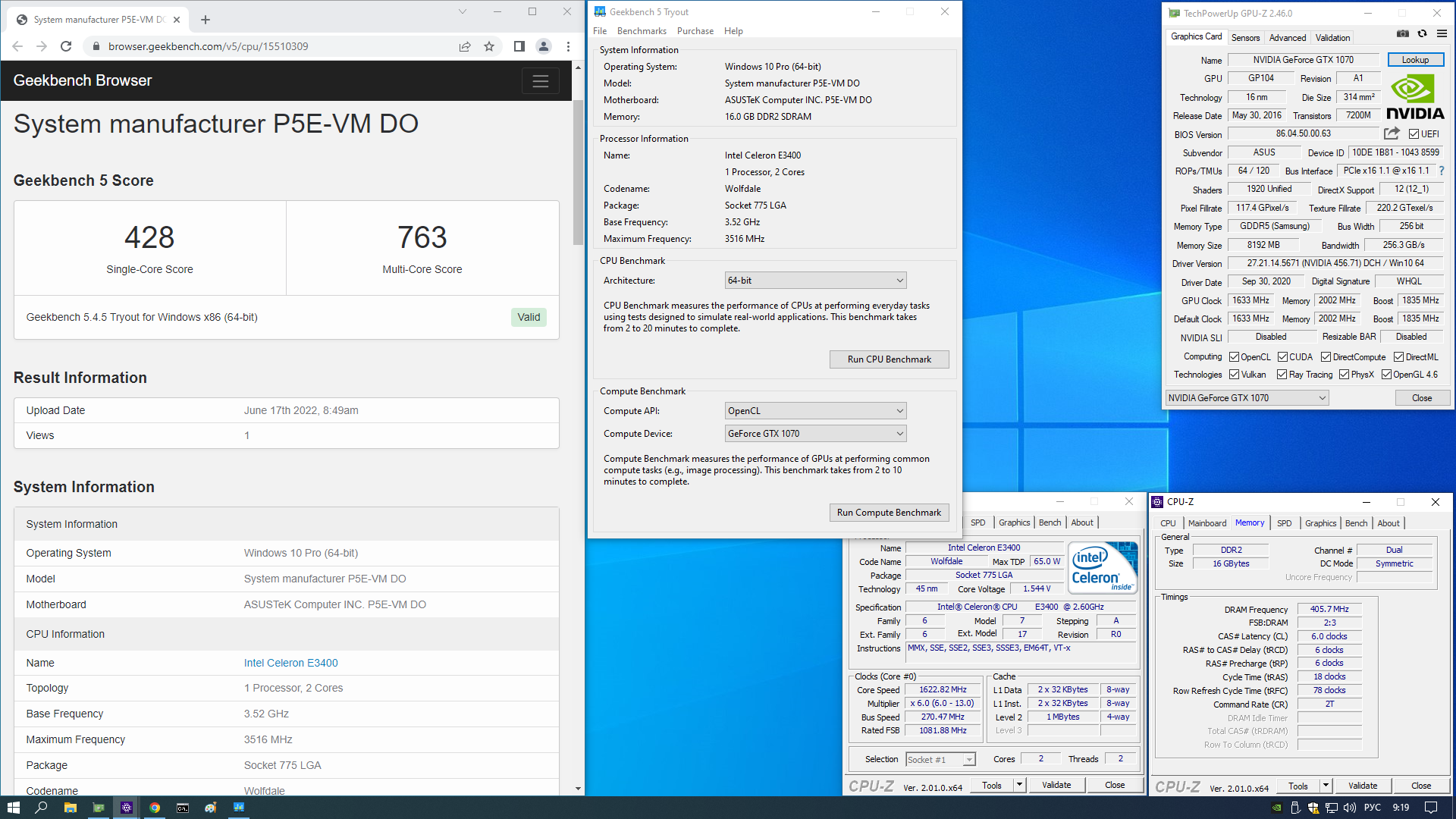Click the GPU-Z taskbar icon
The image size is (1456, 819).
tap(99, 808)
